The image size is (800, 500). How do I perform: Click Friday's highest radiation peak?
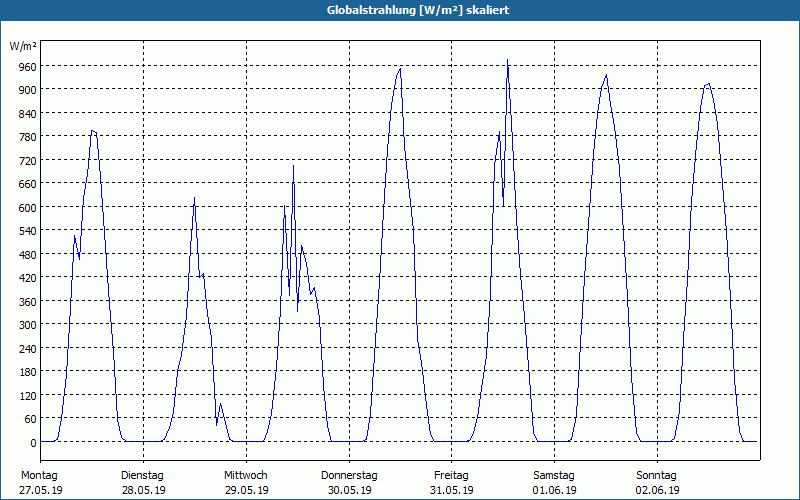pos(507,60)
